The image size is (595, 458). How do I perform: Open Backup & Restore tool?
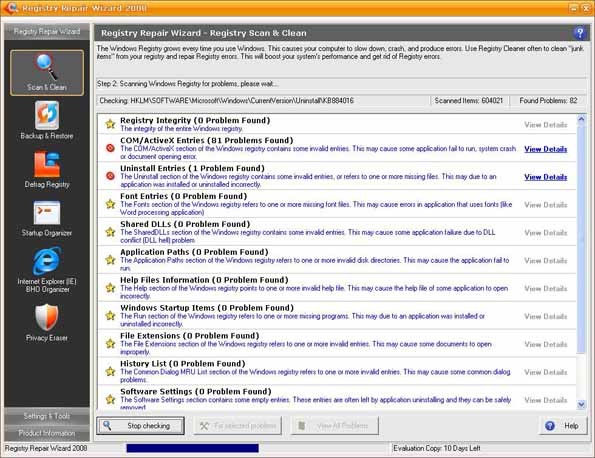click(47, 120)
